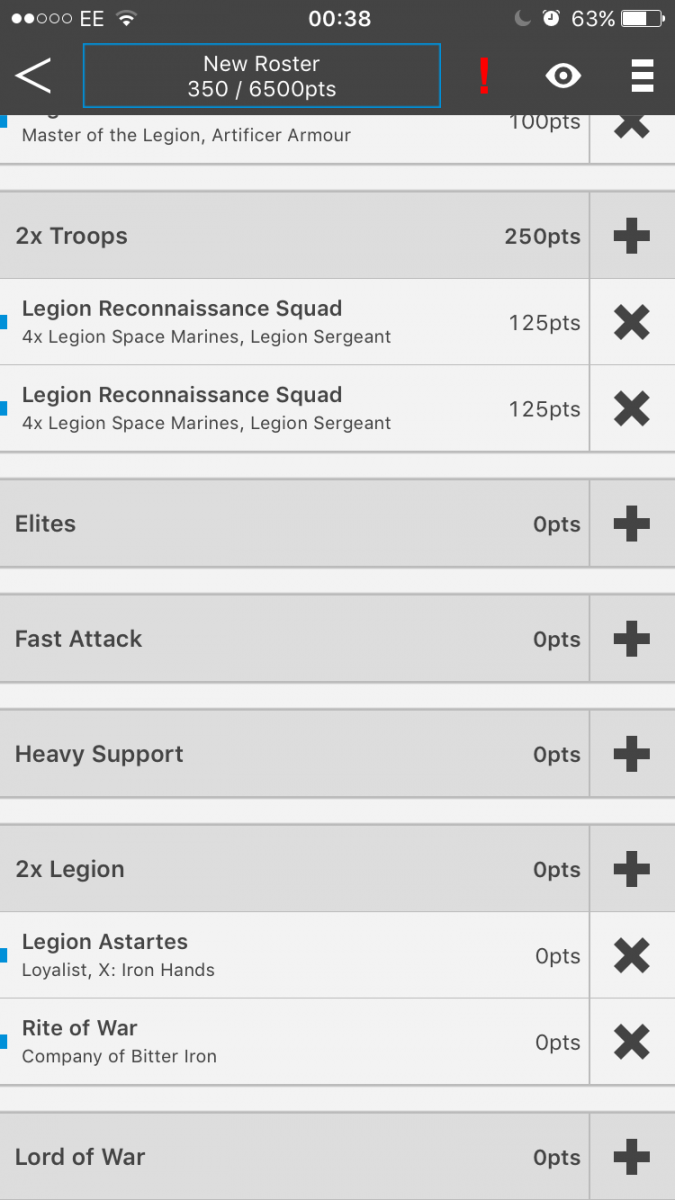Add a unit to Troops section

pos(631,236)
